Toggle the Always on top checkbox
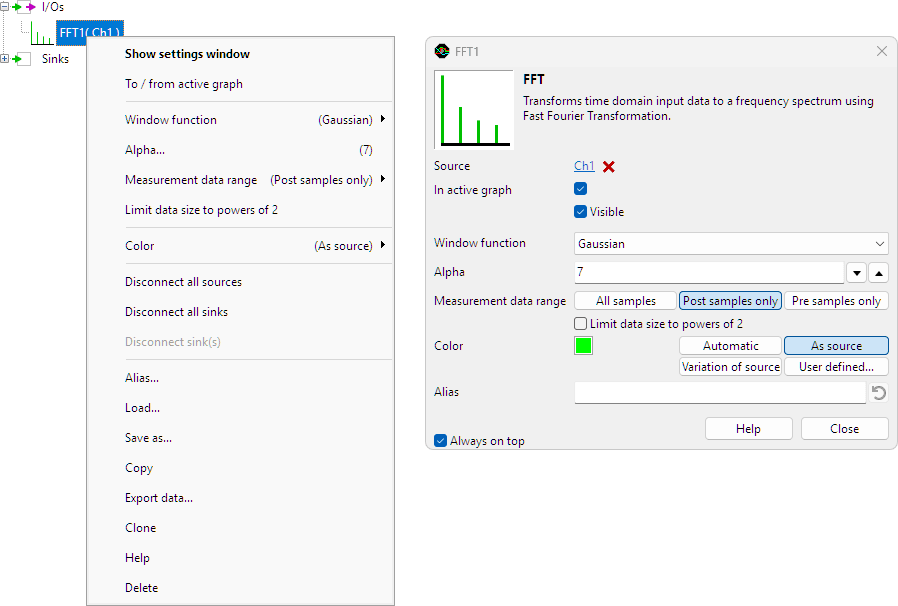The width and height of the screenshot is (898, 606). pyautogui.click(x=440, y=440)
